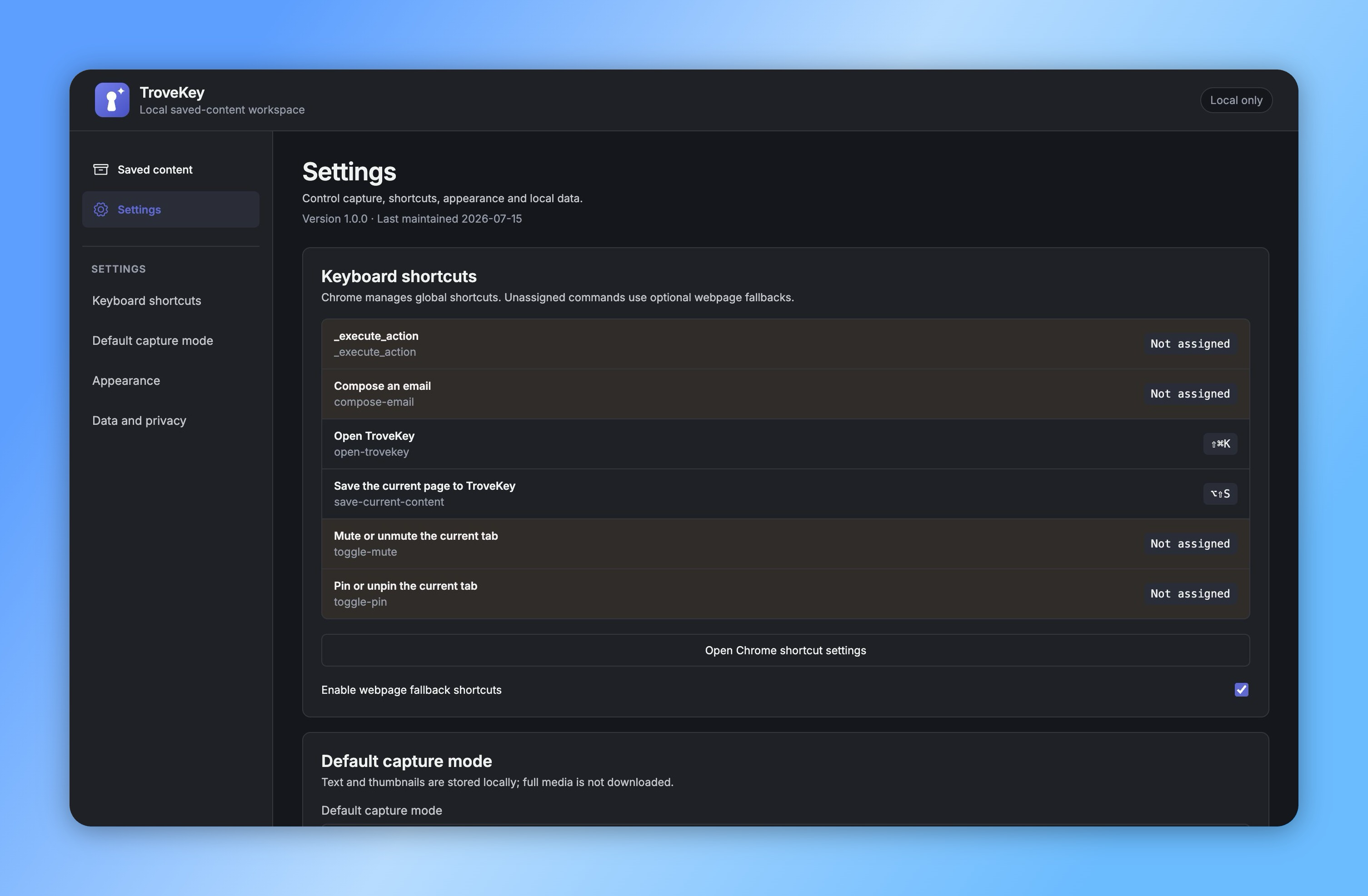The image size is (1368, 896).
Task: Click Not assigned badge for Pin or unpin tab
Action: point(1190,594)
